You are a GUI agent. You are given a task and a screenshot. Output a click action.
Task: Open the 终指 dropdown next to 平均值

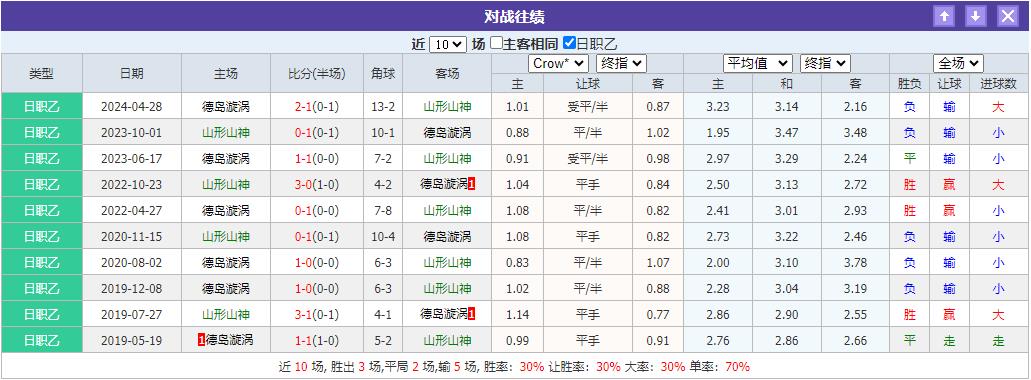click(825, 63)
